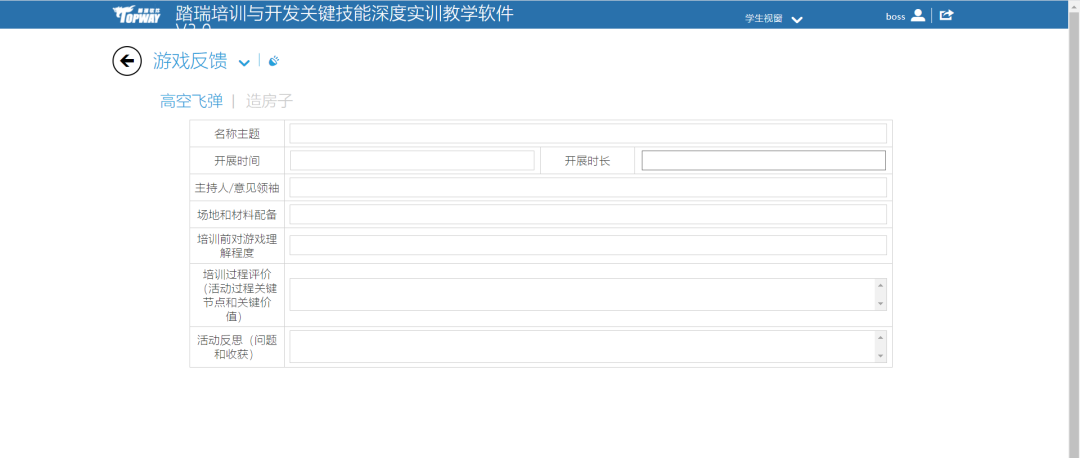Focus the 名称主题 input field
The width and height of the screenshot is (1080, 458).
tap(587, 134)
